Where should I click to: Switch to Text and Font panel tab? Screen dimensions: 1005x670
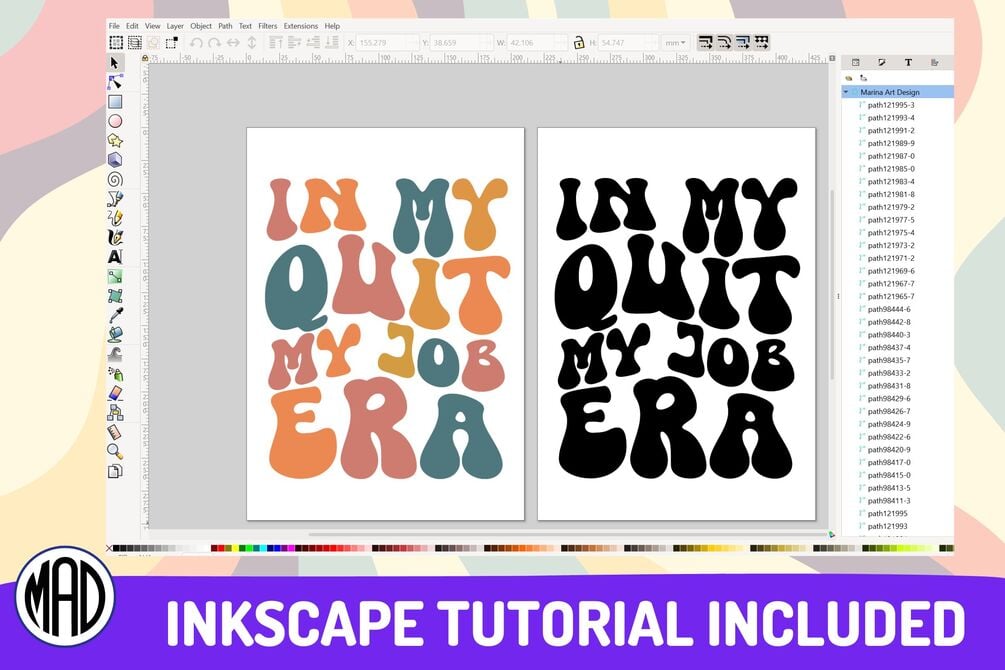(908, 62)
